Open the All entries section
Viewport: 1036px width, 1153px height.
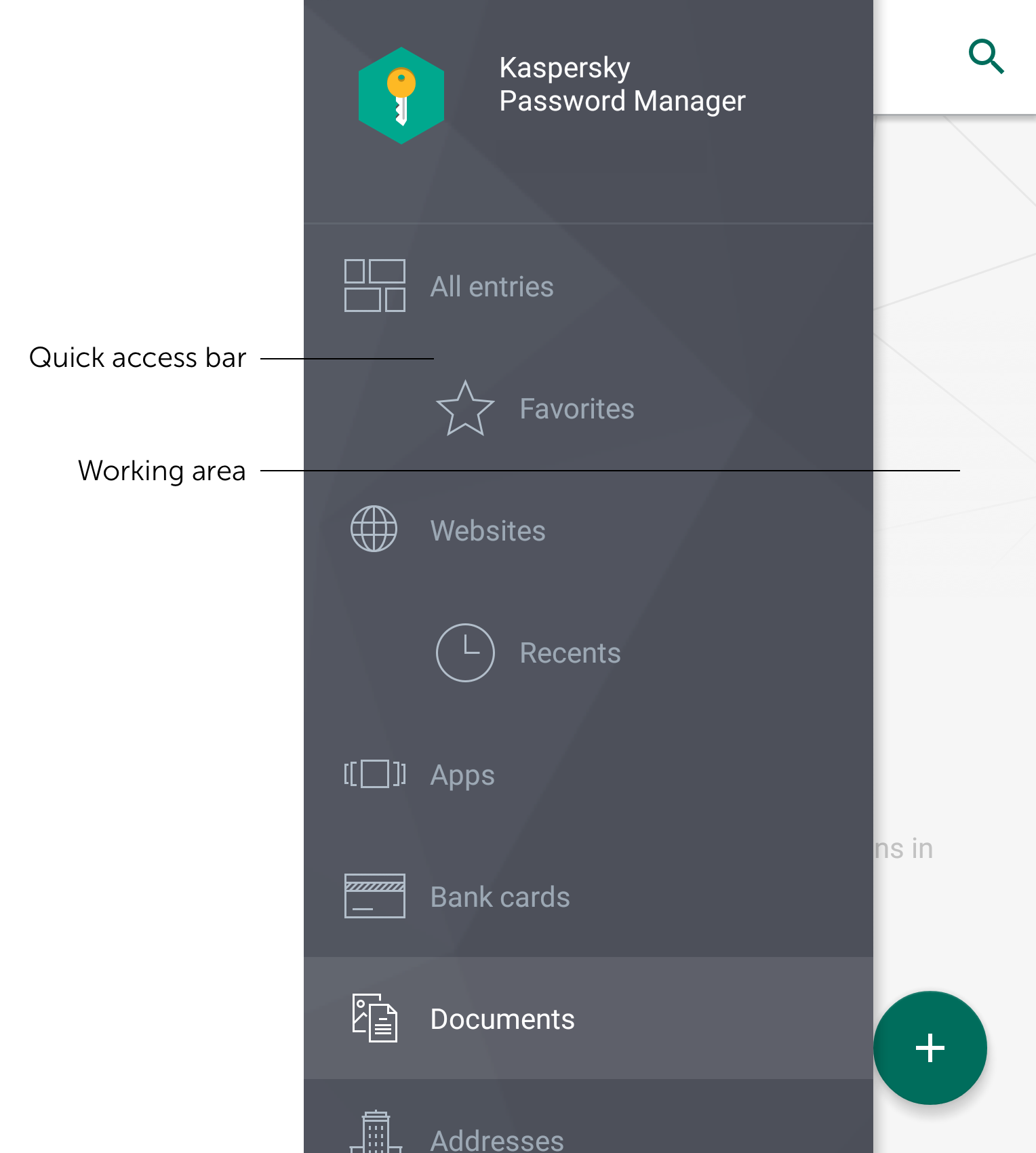click(x=589, y=286)
